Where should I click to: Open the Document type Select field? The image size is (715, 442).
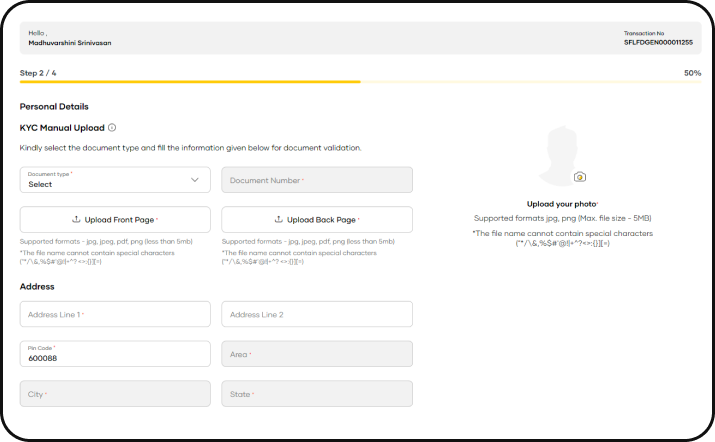115,180
